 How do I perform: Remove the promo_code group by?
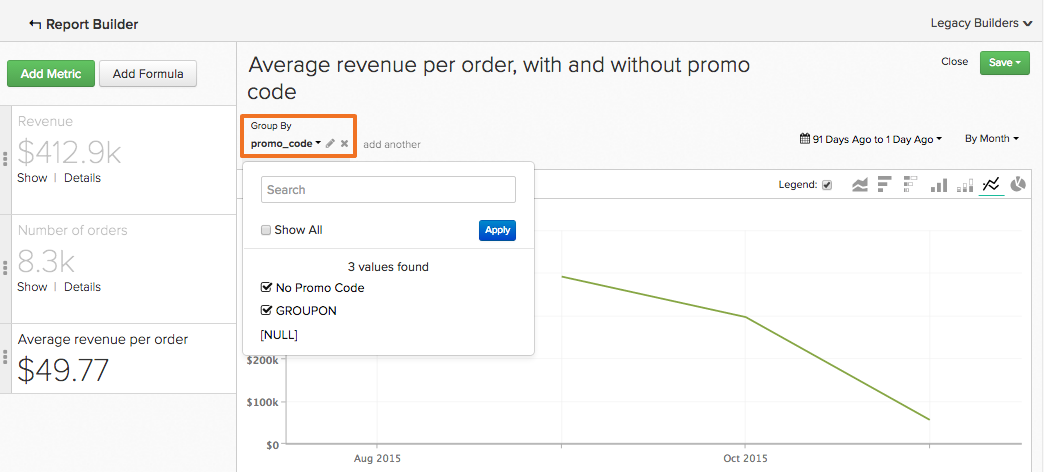click(x=345, y=144)
